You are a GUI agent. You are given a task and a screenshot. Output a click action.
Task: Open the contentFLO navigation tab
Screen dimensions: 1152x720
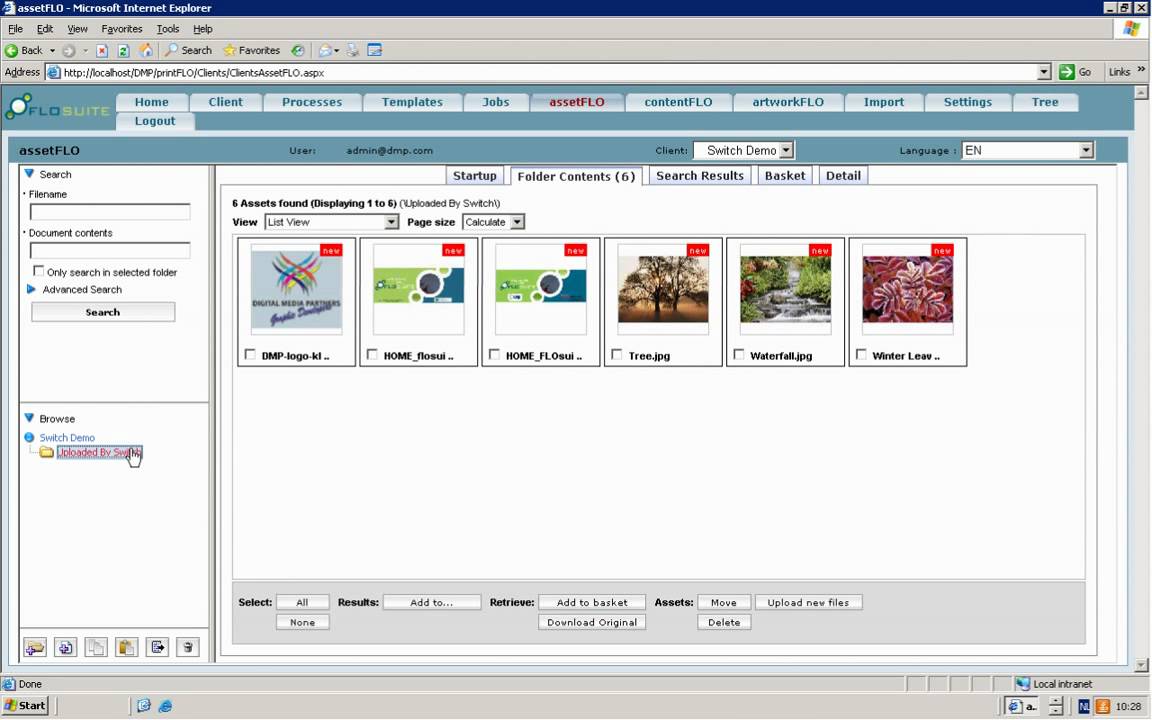678,102
